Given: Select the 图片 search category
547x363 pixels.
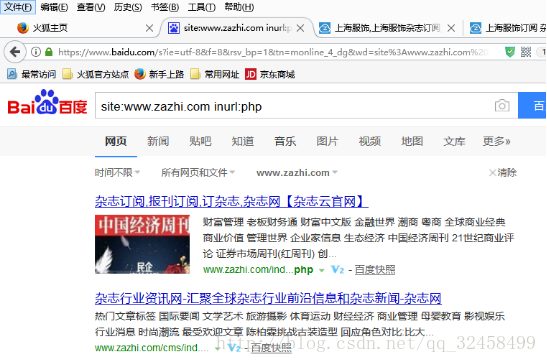Looking at the screenshot, I should (x=327, y=141).
